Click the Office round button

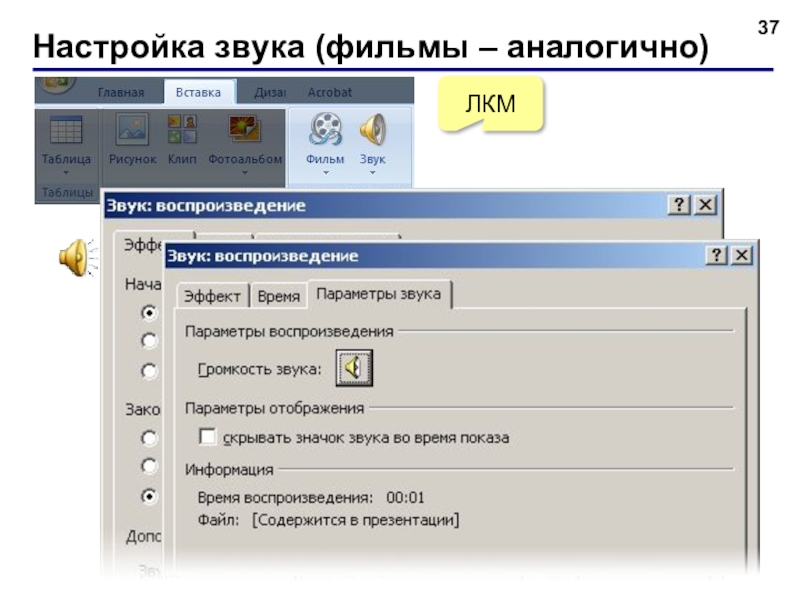tap(57, 84)
